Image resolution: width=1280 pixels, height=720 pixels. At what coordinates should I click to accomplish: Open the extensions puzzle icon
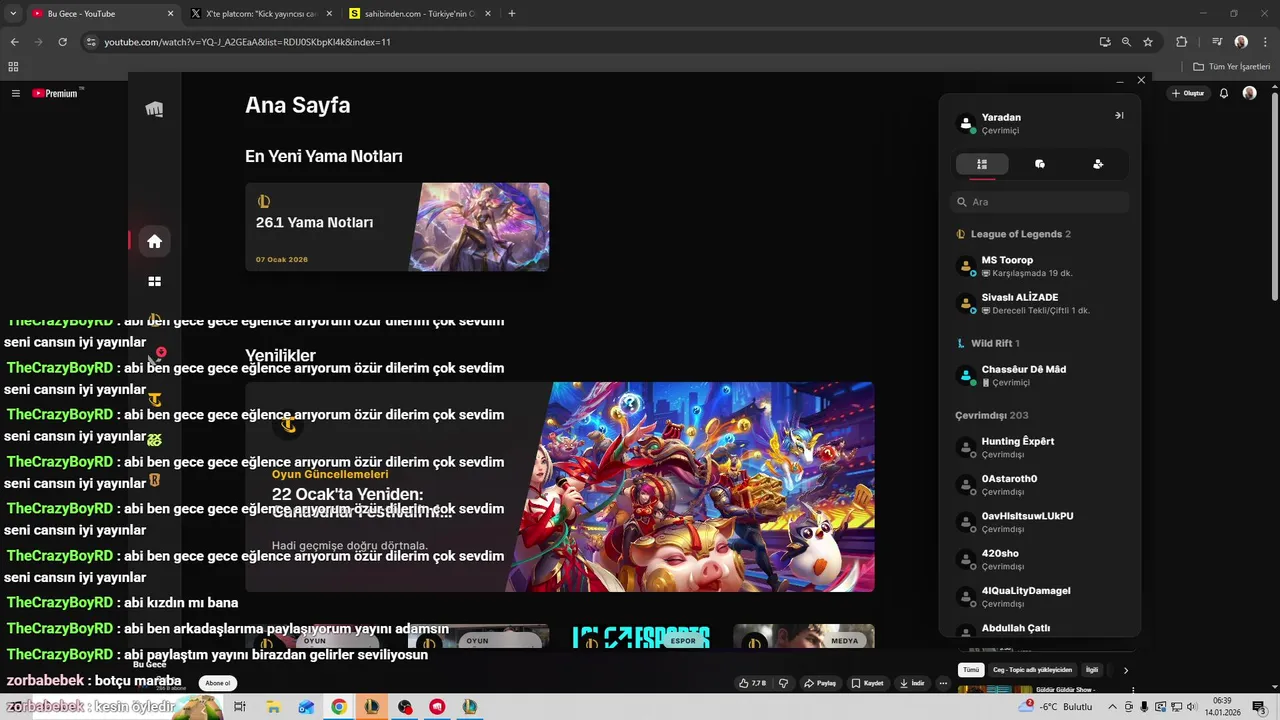point(1182,42)
